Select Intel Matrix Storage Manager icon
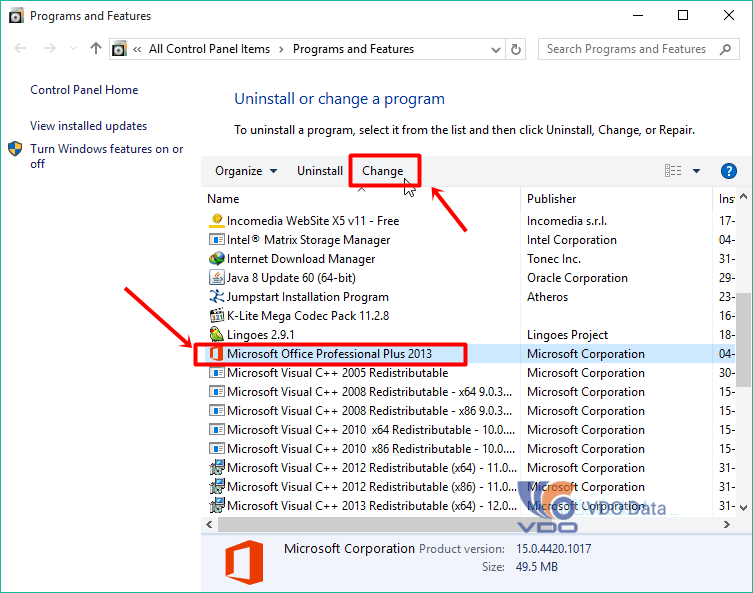The height and width of the screenshot is (593, 753). click(217, 239)
